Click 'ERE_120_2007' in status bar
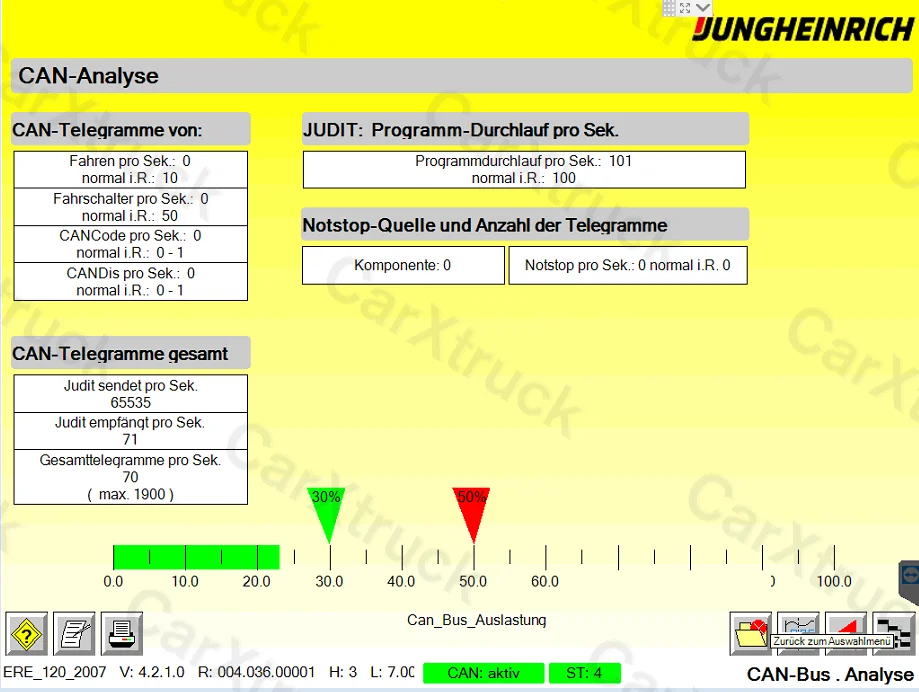Viewport: 919px width, 692px height. [55, 672]
